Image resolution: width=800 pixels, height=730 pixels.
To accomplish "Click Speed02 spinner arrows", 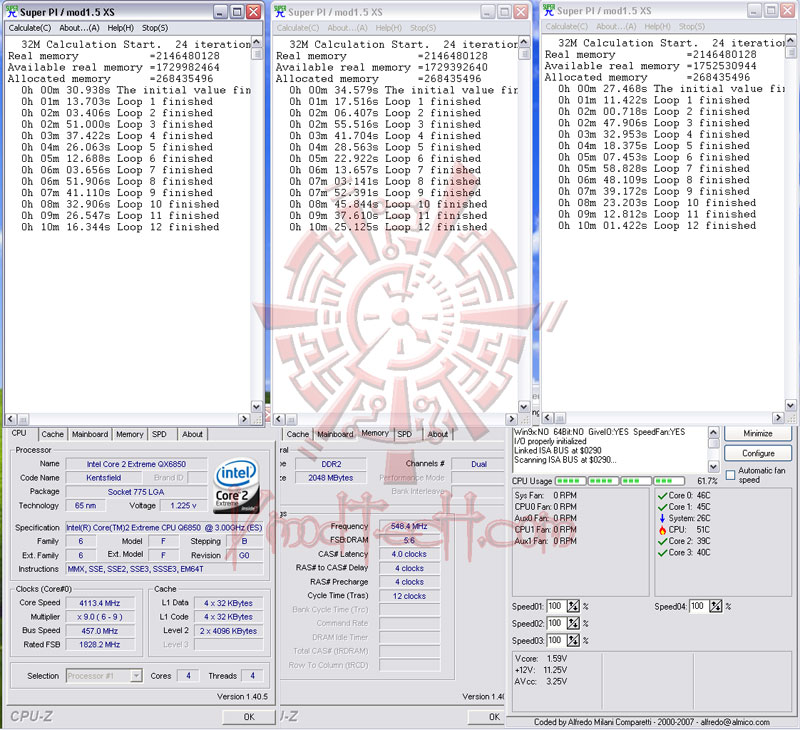I will pyautogui.click(x=573, y=623).
